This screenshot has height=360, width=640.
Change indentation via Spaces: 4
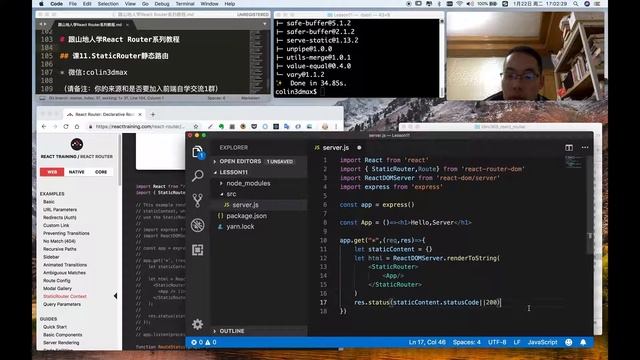click(467, 342)
